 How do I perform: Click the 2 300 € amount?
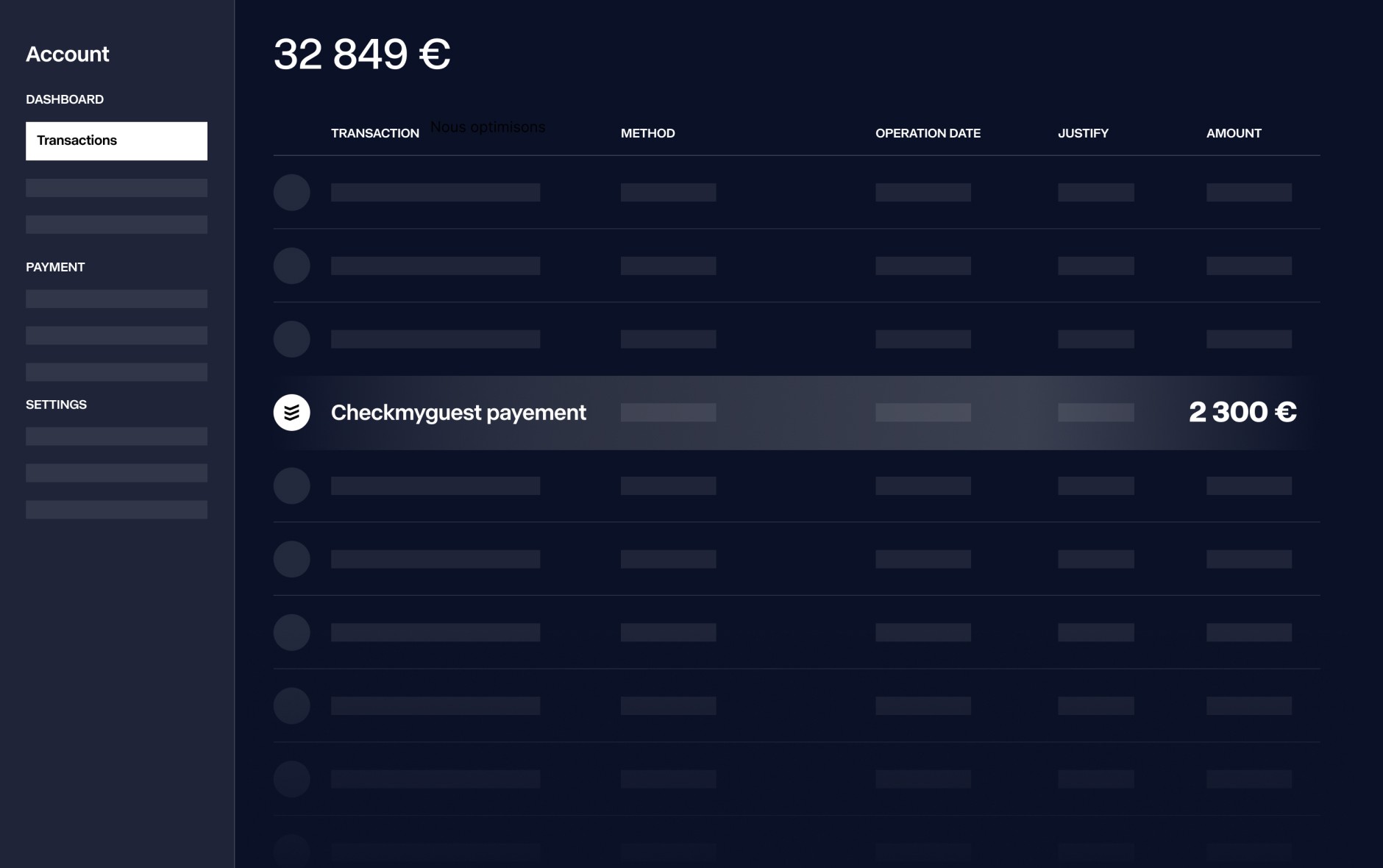pyautogui.click(x=1243, y=412)
